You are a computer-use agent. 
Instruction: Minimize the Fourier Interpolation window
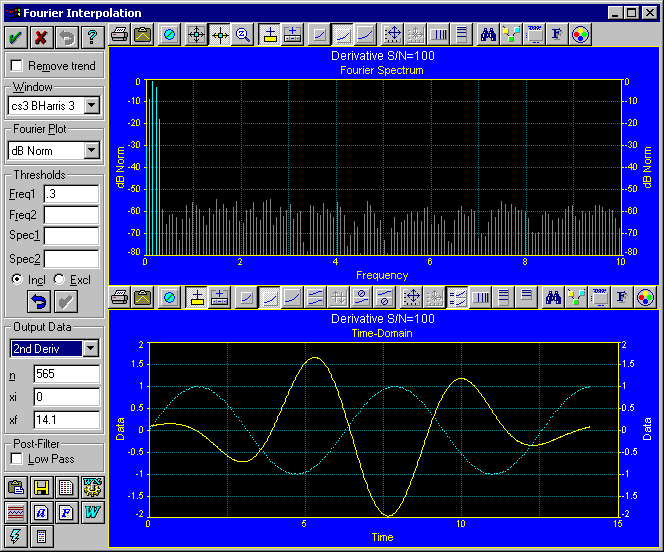615,13
